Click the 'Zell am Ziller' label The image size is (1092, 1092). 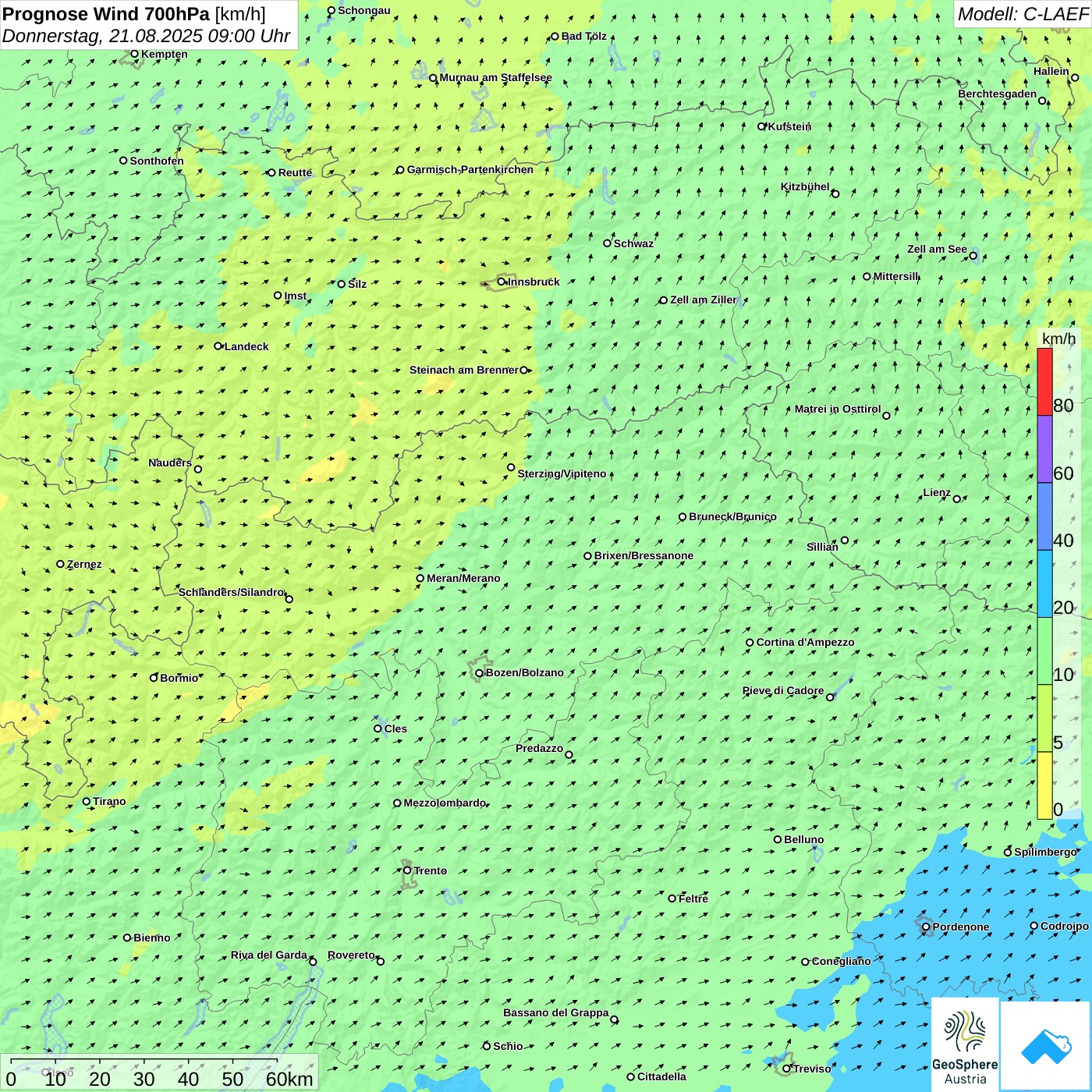click(x=703, y=300)
